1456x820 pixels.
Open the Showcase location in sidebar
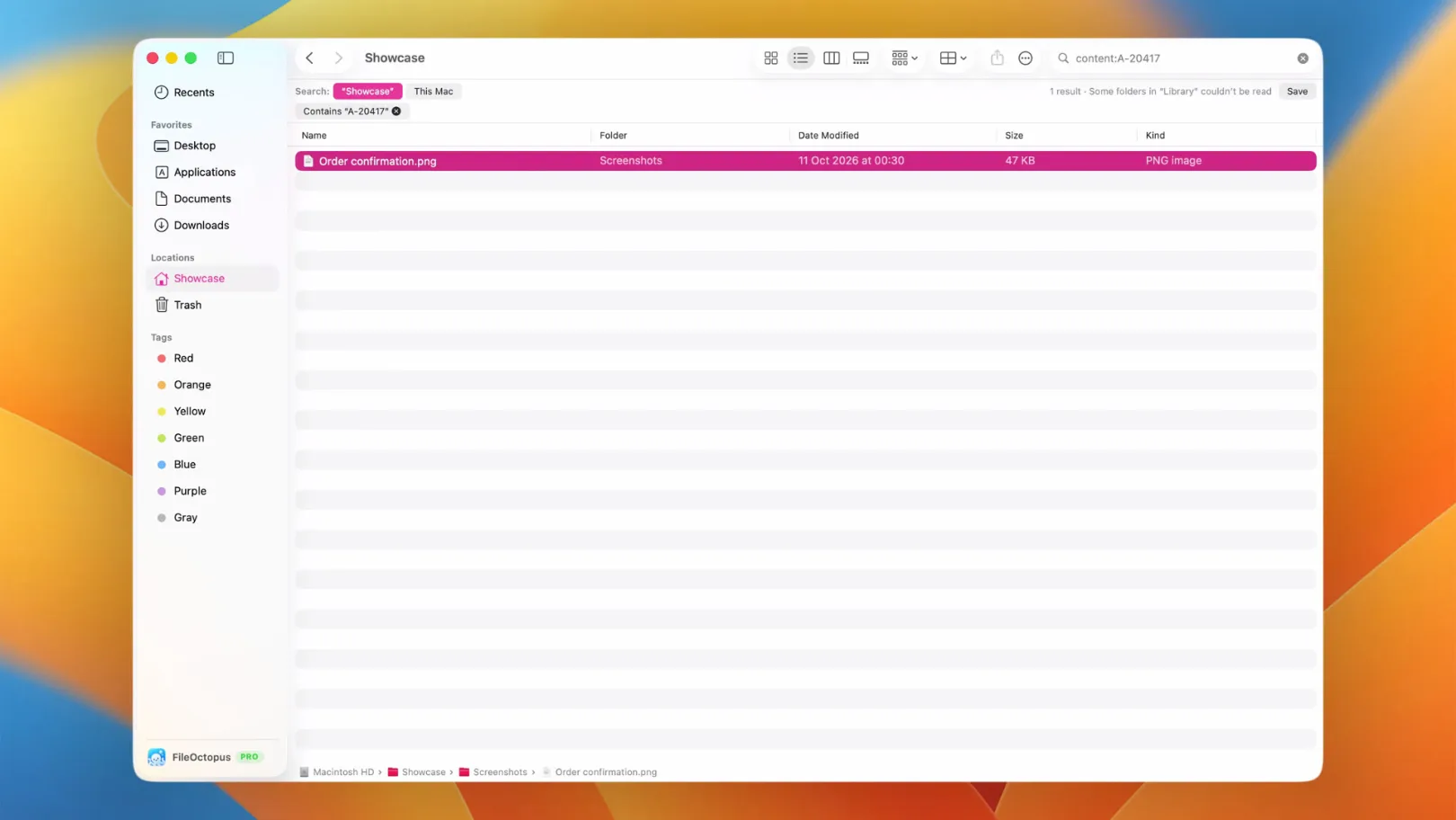[212, 279]
